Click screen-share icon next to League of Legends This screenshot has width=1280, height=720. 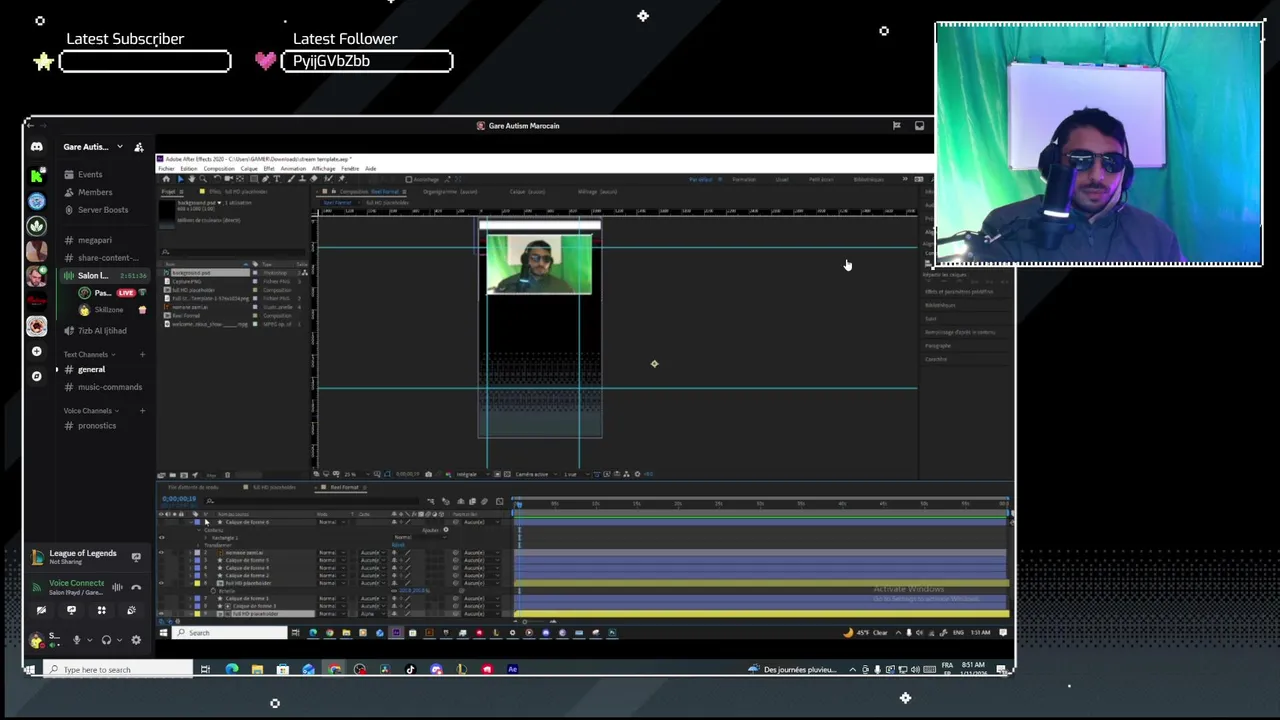click(136, 556)
